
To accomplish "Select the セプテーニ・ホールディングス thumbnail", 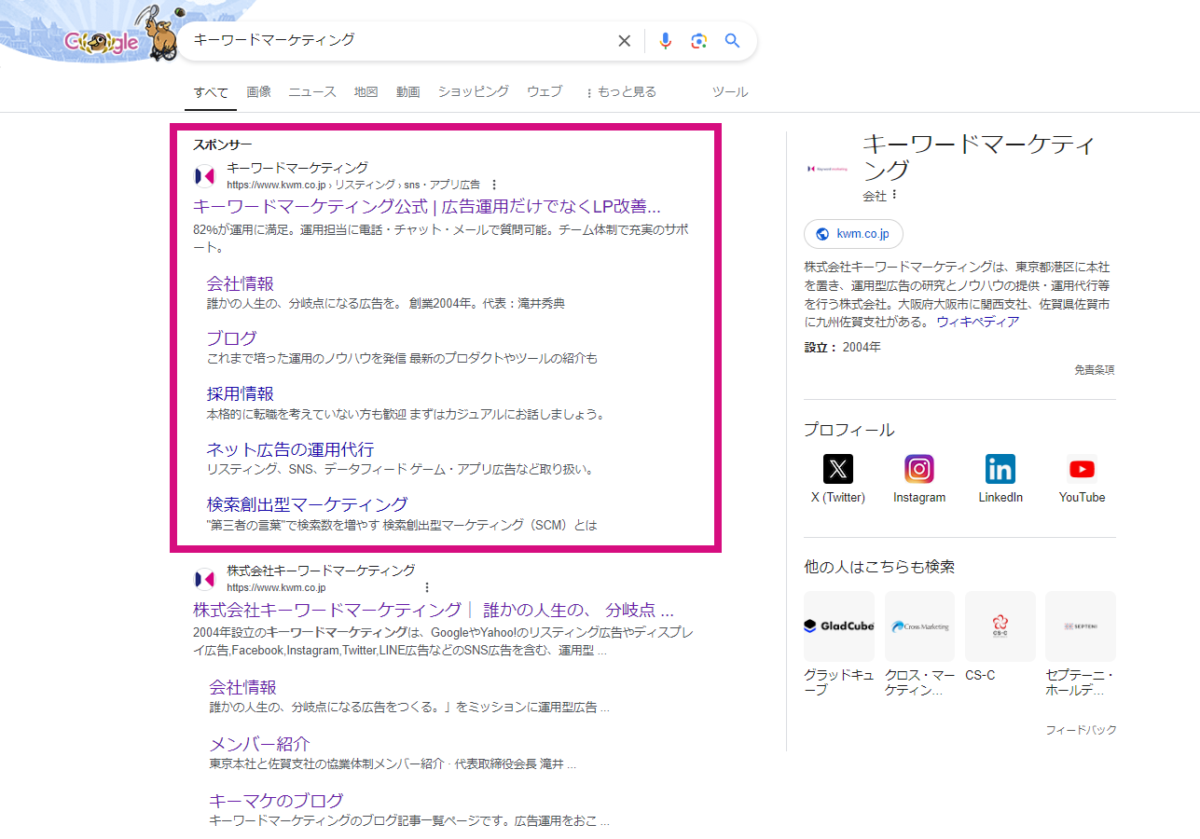I will (1081, 626).
